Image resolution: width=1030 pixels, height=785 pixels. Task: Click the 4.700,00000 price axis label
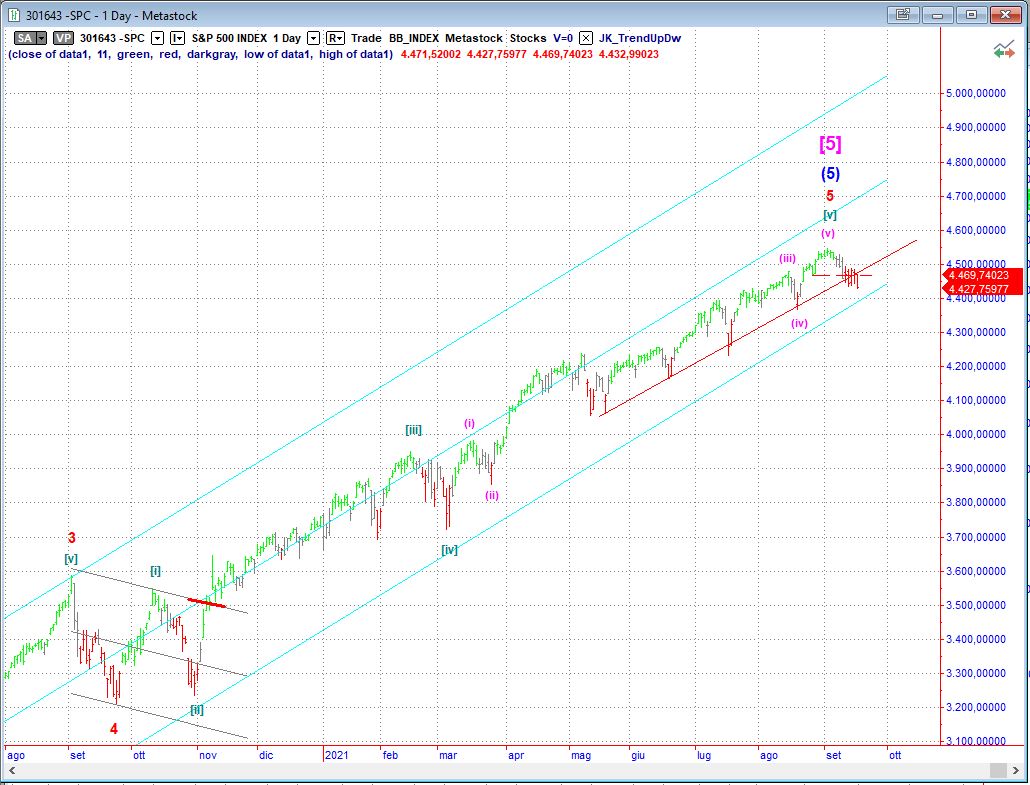coord(976,196)
